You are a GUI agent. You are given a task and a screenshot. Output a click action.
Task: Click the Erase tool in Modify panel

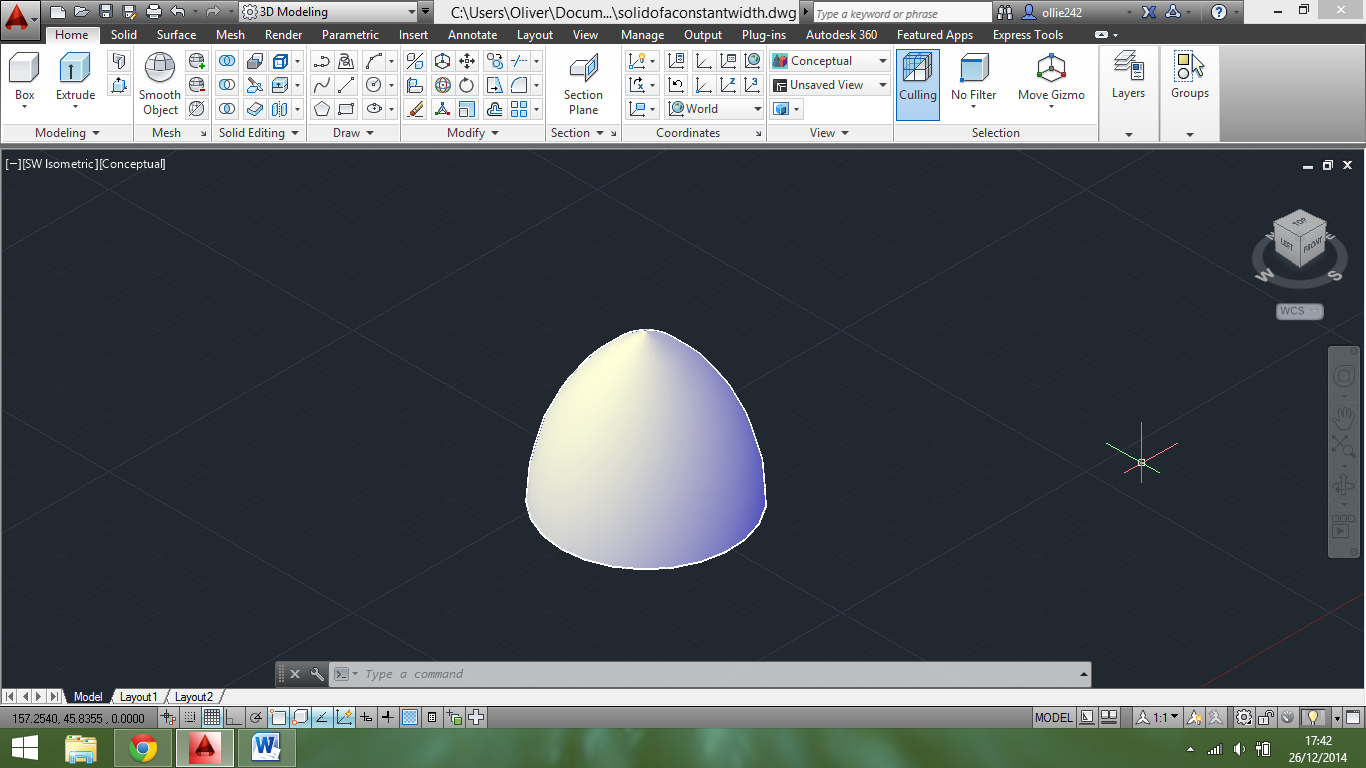(415, 109)
